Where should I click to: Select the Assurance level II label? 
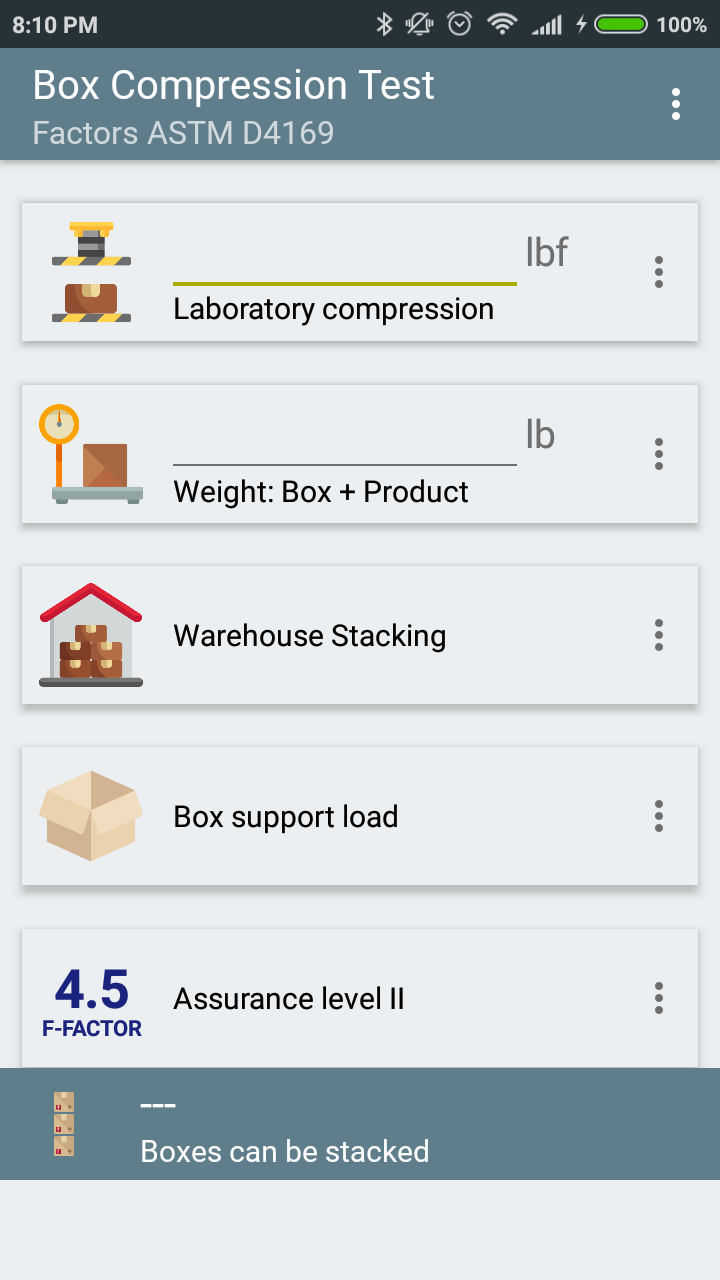pyautogui.click(x=289, y=999)
